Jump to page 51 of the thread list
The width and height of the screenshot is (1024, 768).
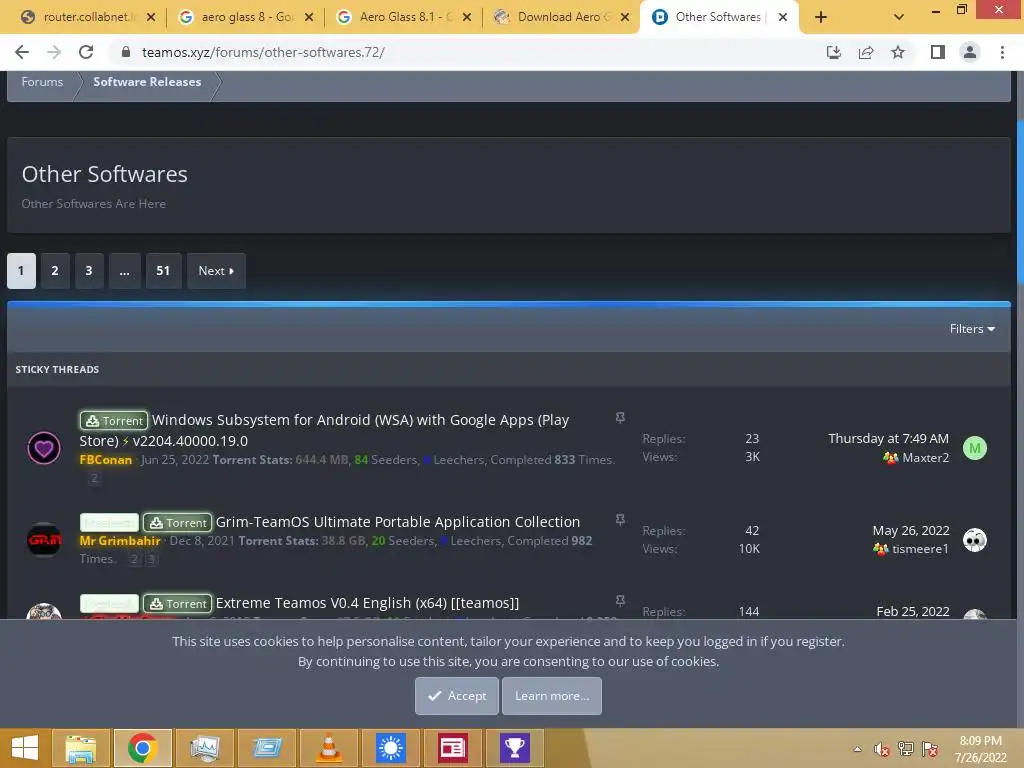(x=163, y=270)
